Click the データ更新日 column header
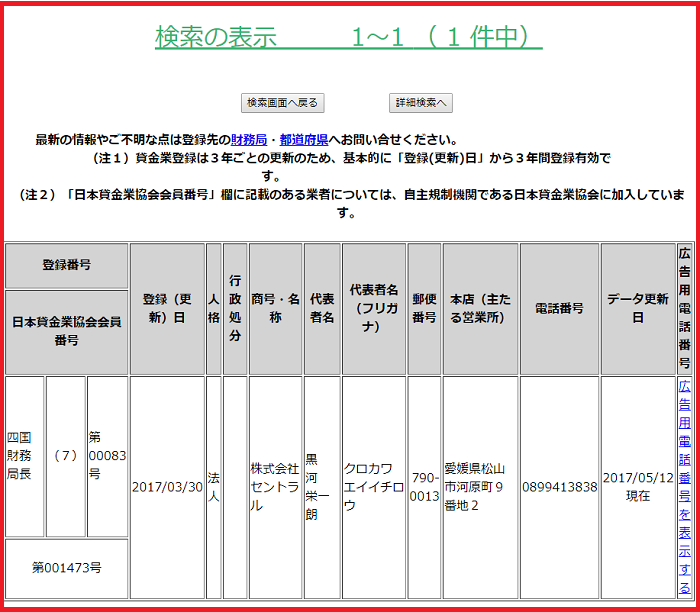The image size is (700, 612). [x=638, y=308]
